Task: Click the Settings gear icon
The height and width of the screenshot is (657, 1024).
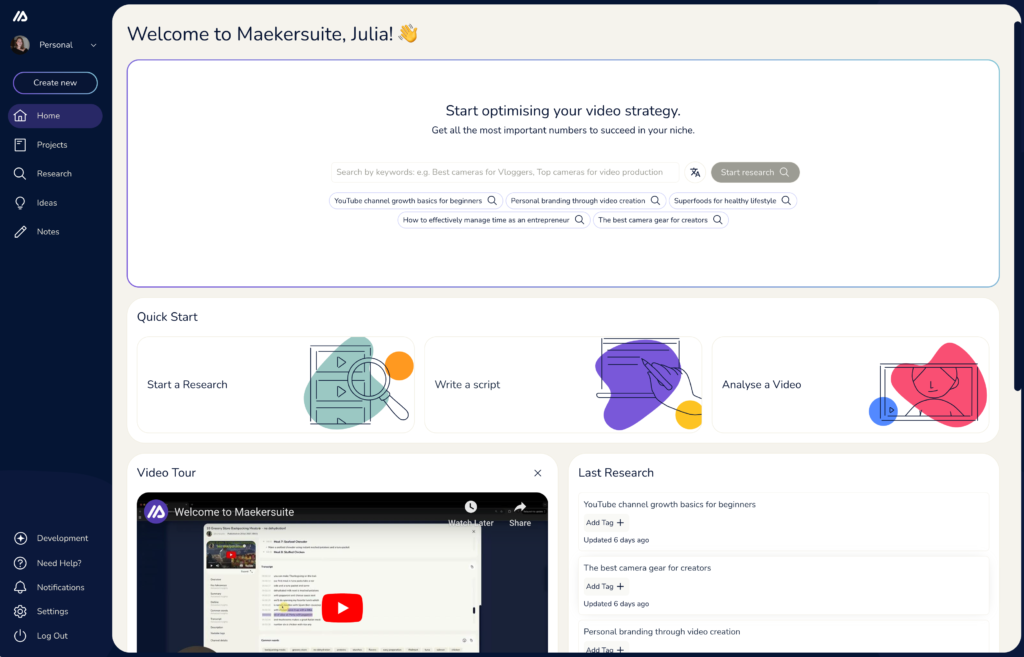Action: [20, 611]
